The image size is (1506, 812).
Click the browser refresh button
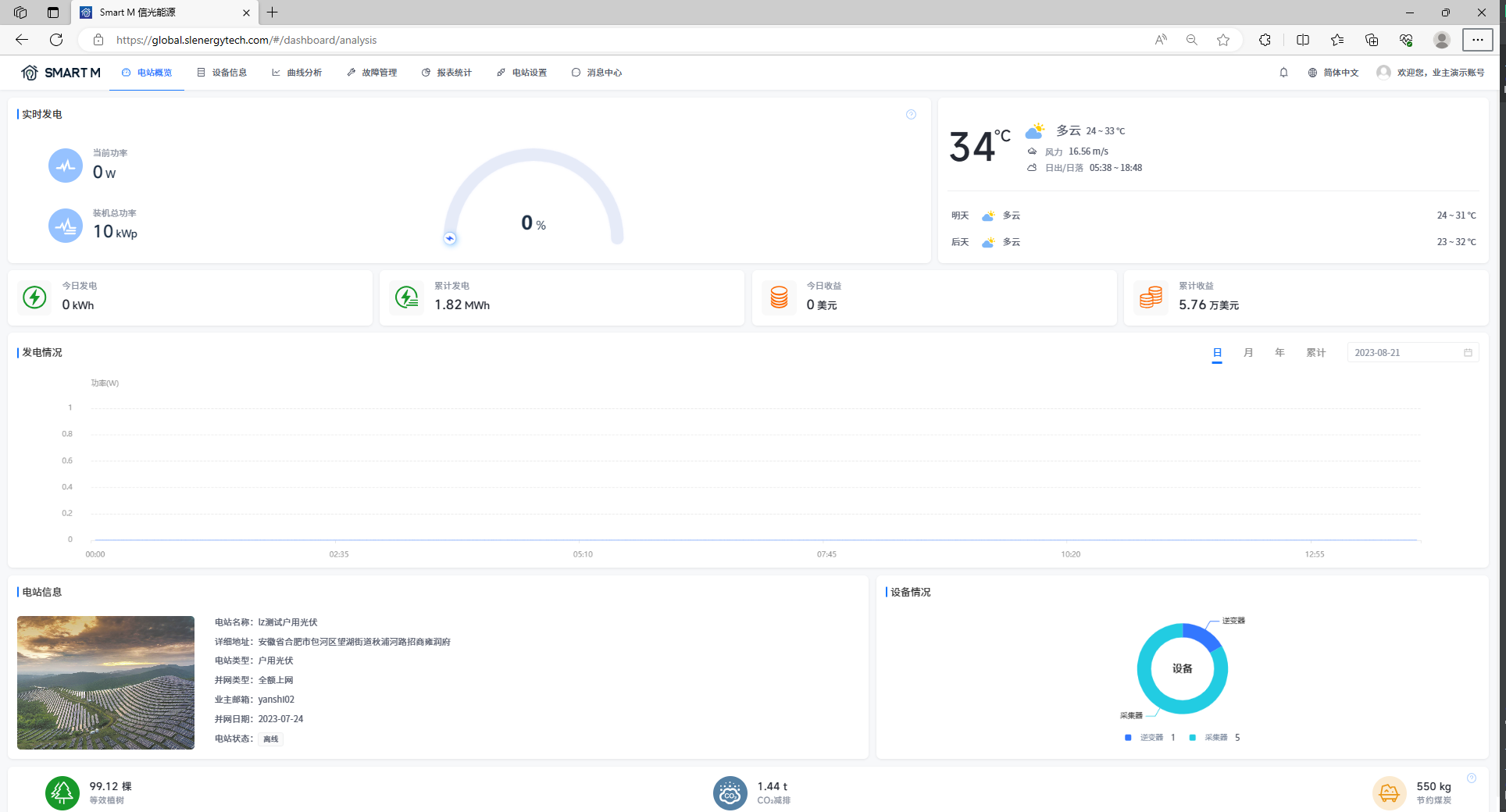pos(56,40)
